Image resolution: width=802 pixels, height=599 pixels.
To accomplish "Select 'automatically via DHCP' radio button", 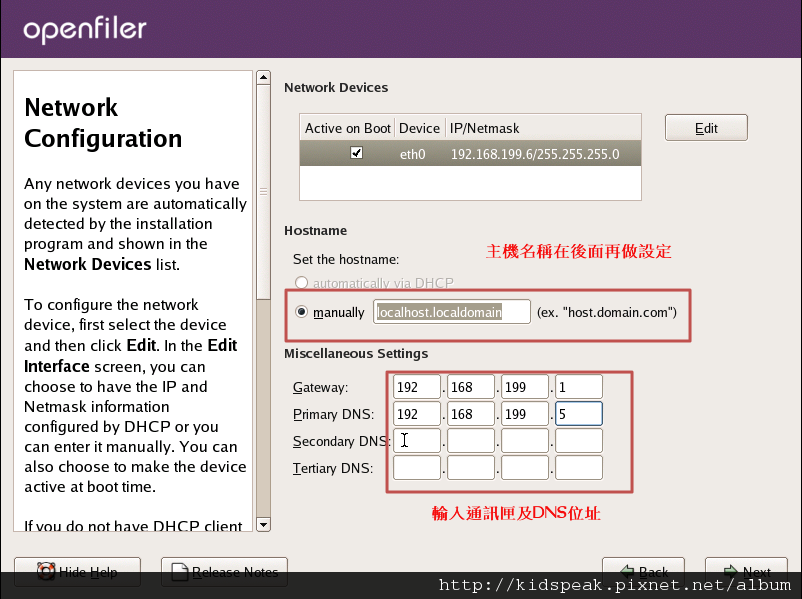I will point(301,282).
